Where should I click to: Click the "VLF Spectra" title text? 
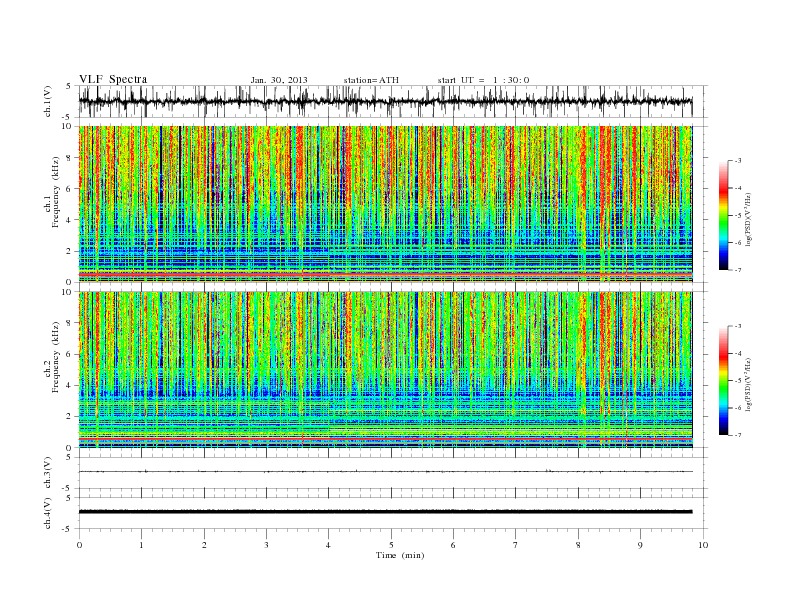coord(113,79)
